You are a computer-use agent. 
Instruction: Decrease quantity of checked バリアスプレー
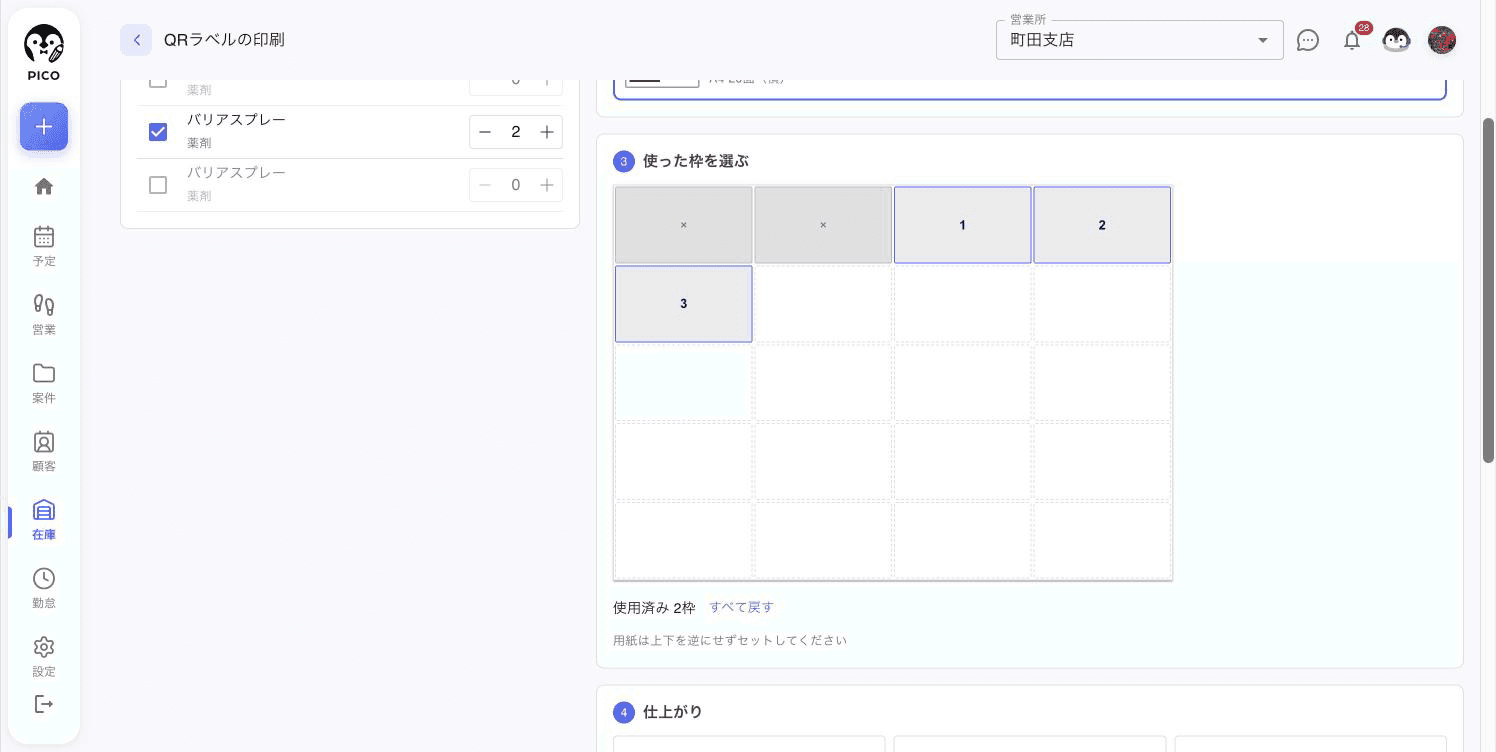(x=485, y=132)
